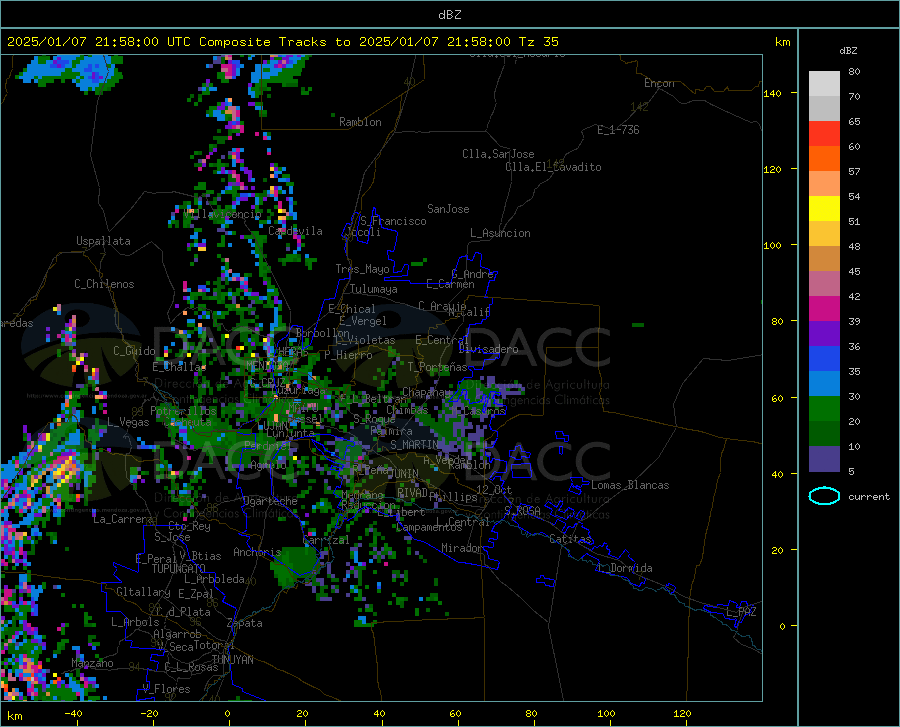
Task: Click the 0 km tick on the horizontal axis
Action: [x=228, y=714]
